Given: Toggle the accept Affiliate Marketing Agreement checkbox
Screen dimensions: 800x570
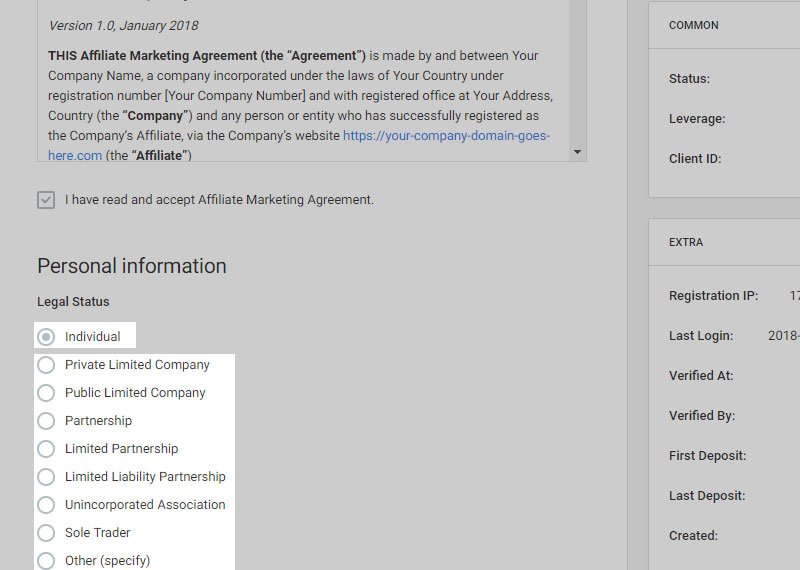Looking at the screenshot, I should (46, 200).
